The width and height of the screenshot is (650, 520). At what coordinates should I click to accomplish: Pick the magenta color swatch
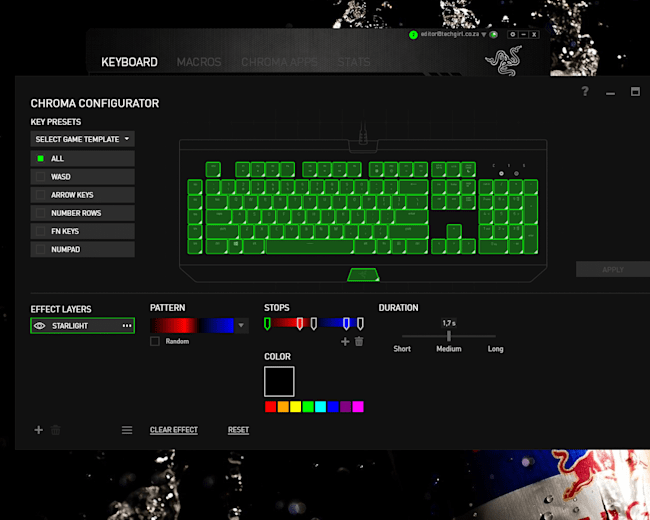click(x=358, y=407)
